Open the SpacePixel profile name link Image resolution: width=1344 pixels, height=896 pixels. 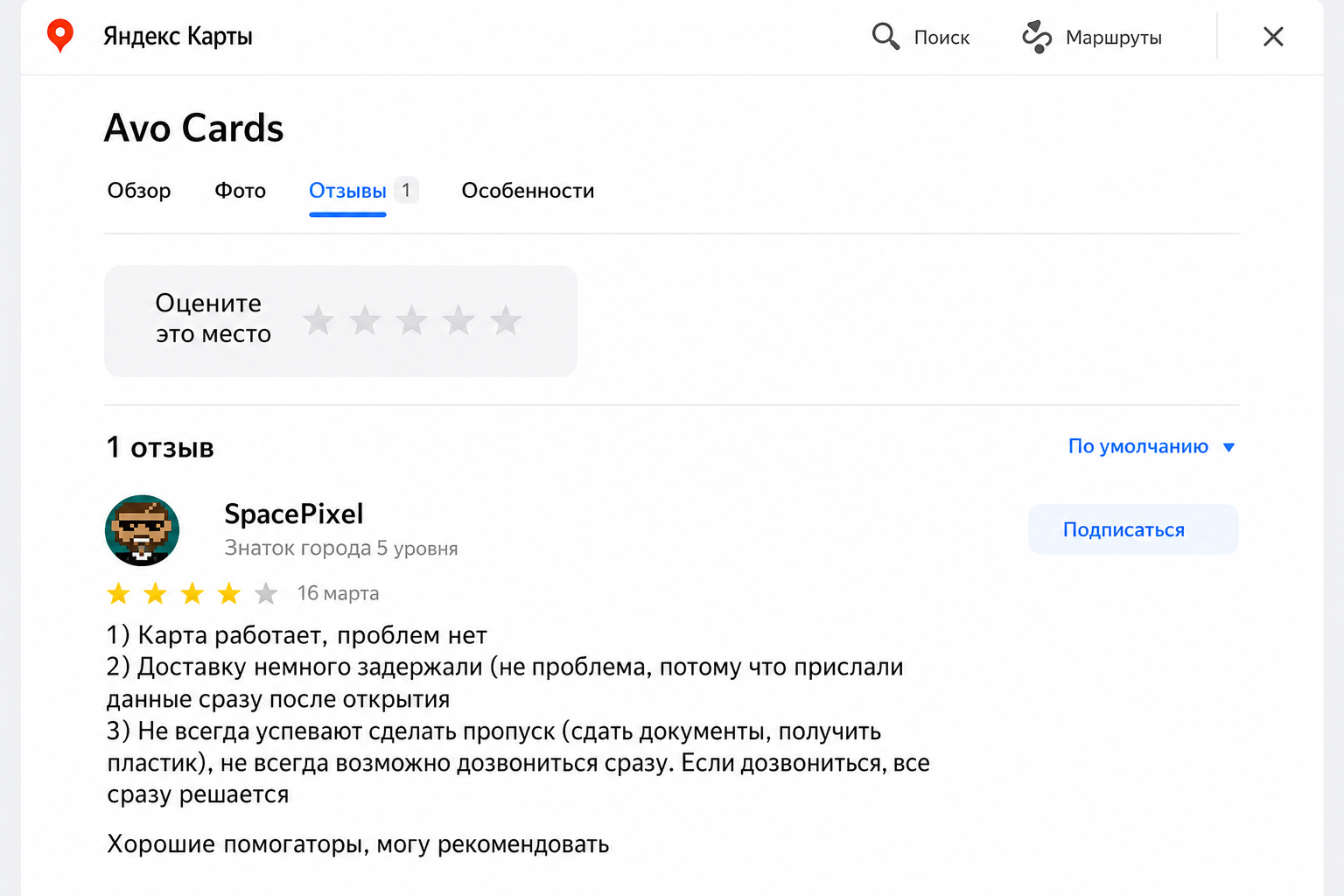pos(294,514)
